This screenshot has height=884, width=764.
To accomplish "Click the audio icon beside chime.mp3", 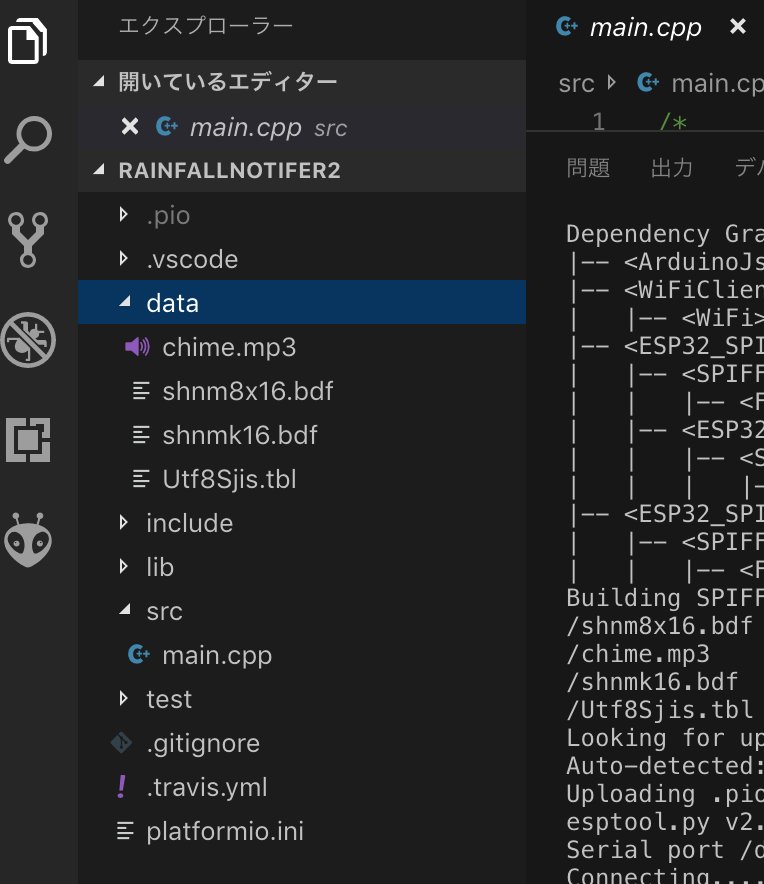I will [x=137, y=347].
